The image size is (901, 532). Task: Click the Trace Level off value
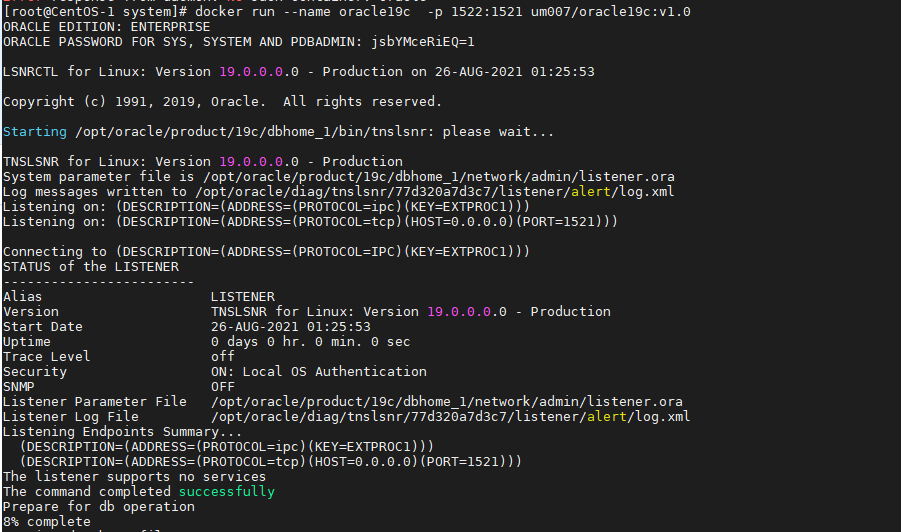point(222,357)
